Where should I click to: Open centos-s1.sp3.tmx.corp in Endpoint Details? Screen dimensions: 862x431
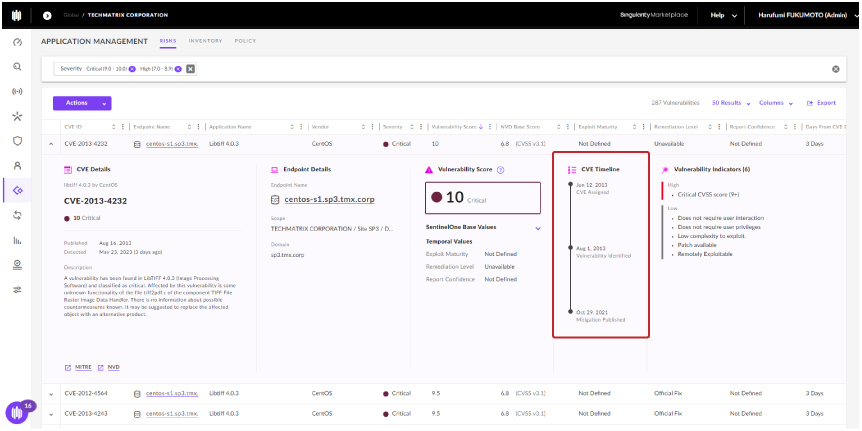tap(329, 200)
